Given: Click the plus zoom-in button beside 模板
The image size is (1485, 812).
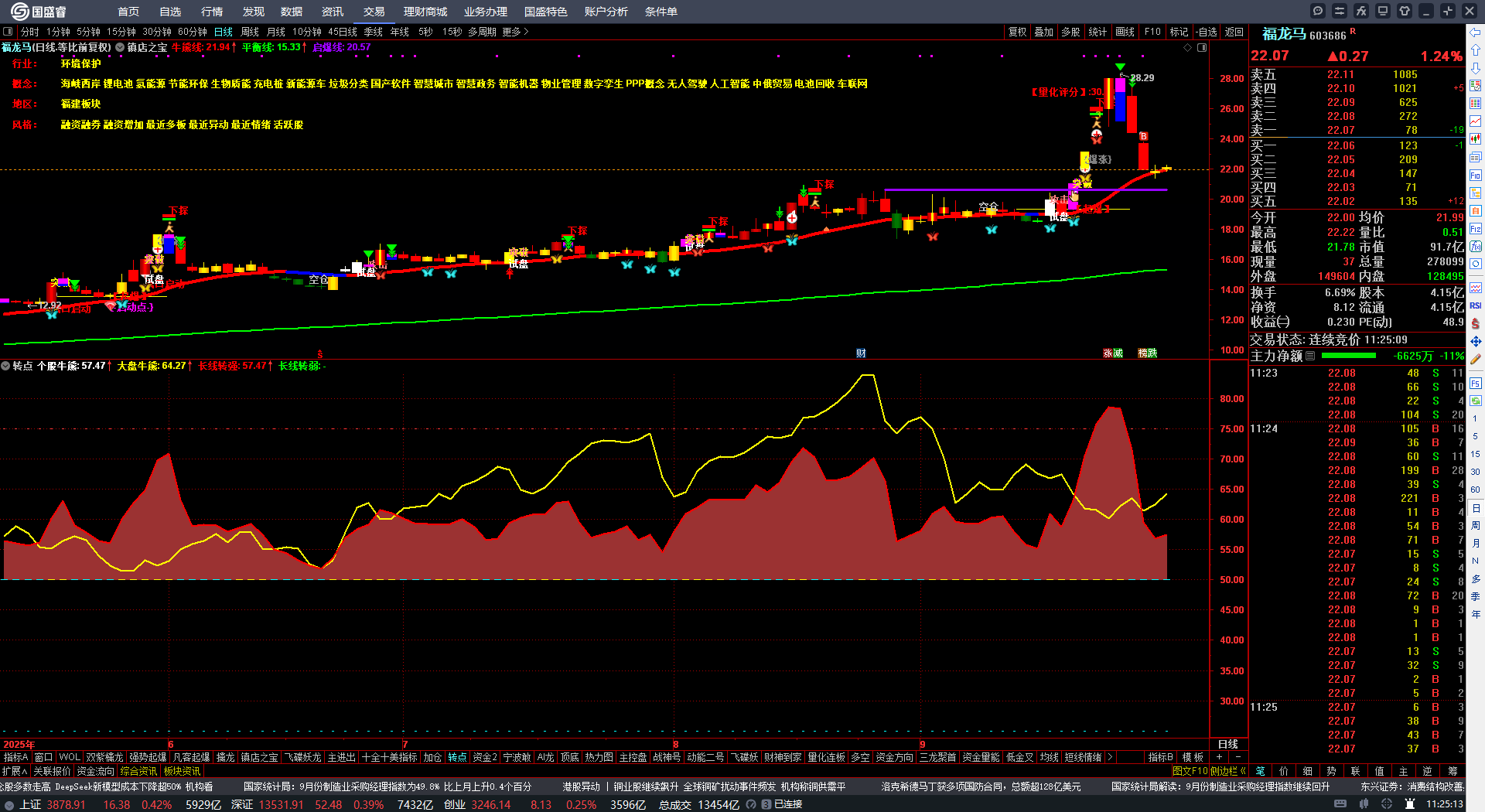Looking at the screenshot, I should 1219,757.
